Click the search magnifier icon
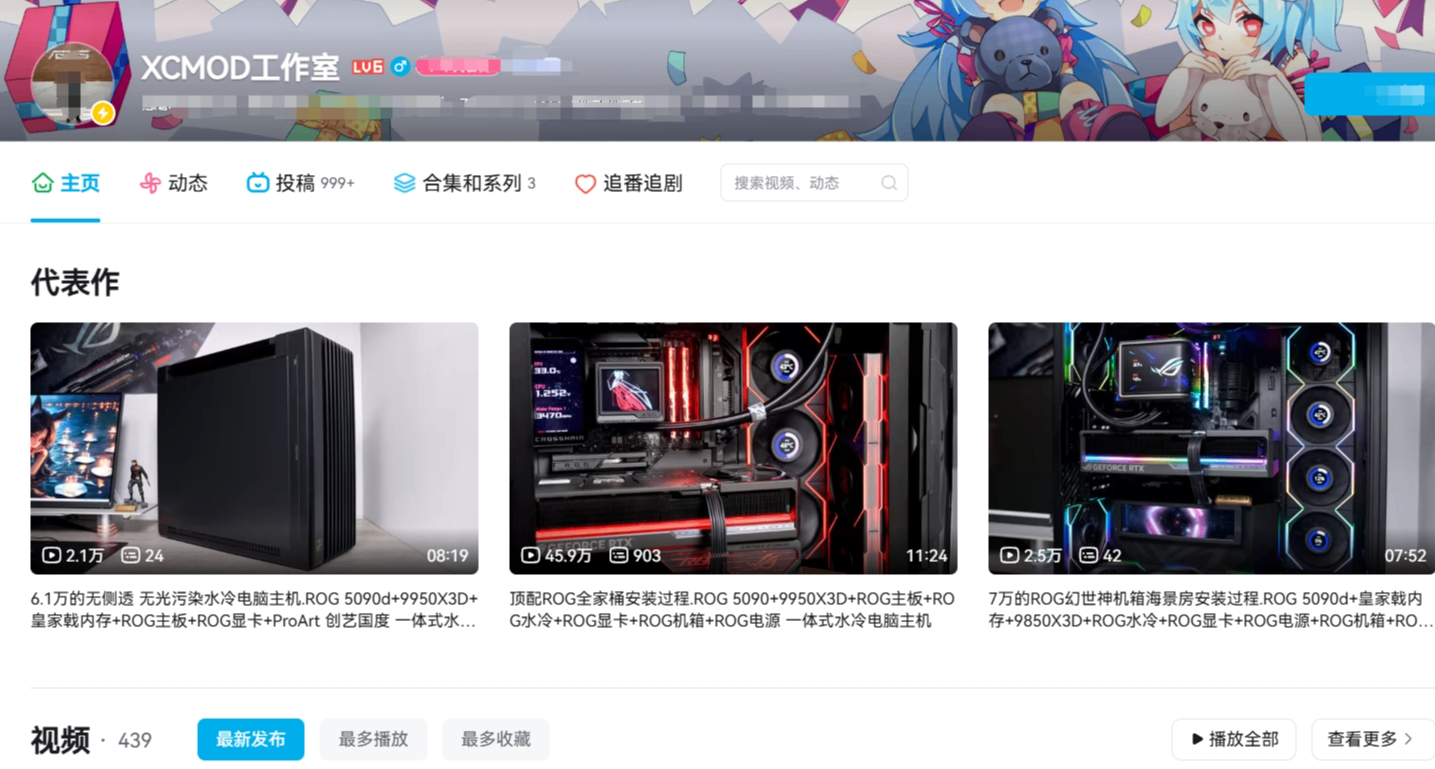This screenshot has width=1435, height=769. click(888, 183)
